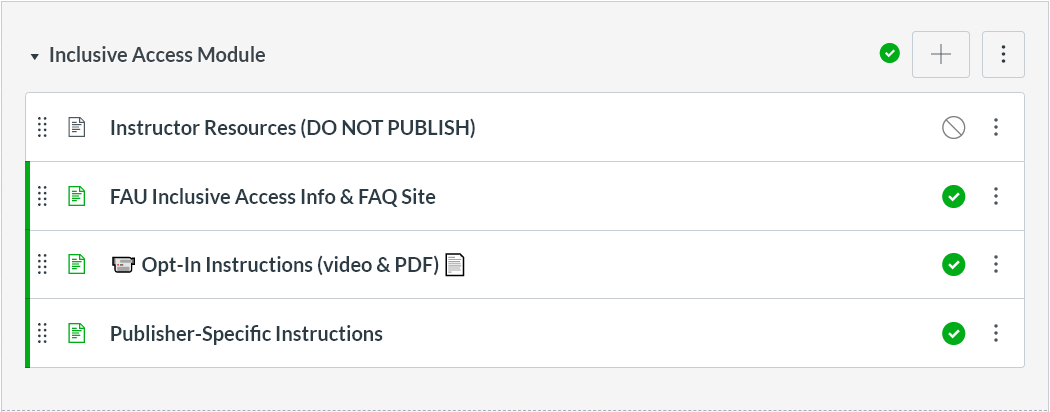This screenshot has height=412, width=1050.
Task: Unpublish FAU Inclusive Access Info item
Action: click(953, 196)
